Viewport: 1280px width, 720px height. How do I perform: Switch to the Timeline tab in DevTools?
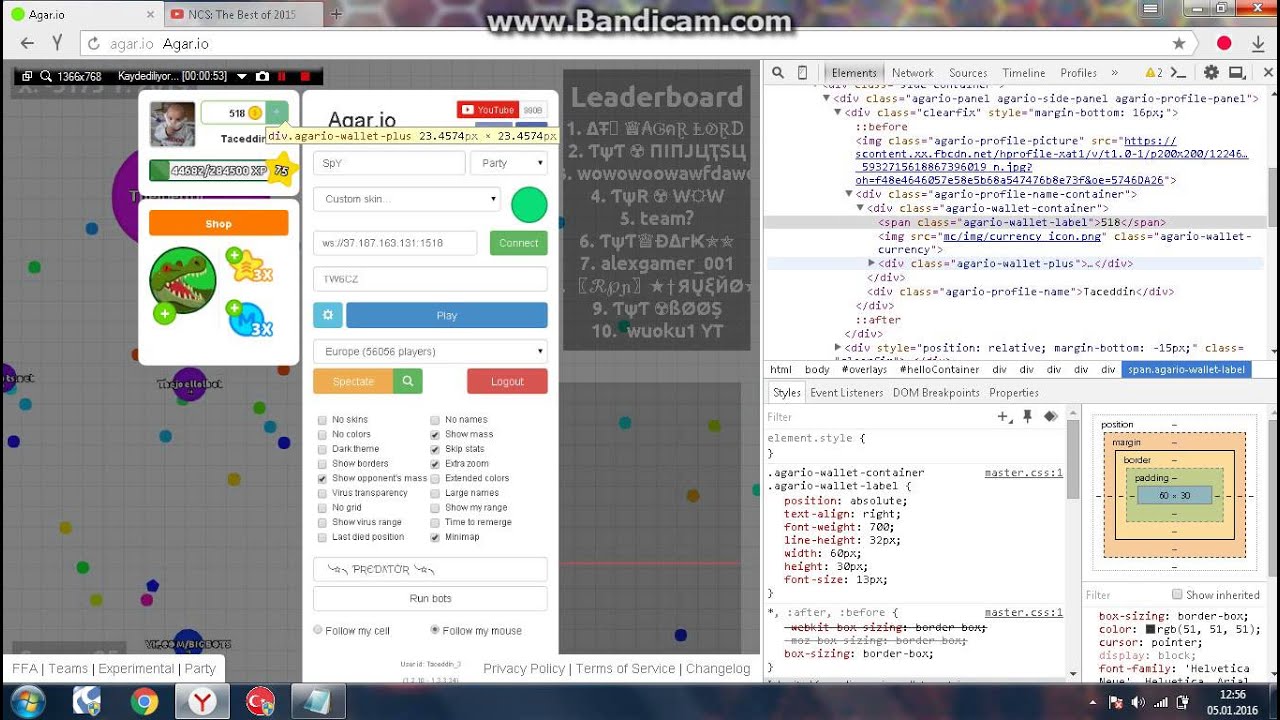(1024, 73)
